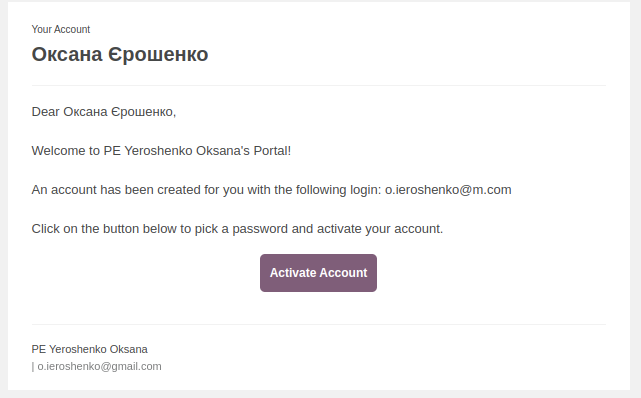Click PE Yeroshenko Oksana in the footer
The height and width of the screenshot is (398, 641).
[x=90, y=349]
